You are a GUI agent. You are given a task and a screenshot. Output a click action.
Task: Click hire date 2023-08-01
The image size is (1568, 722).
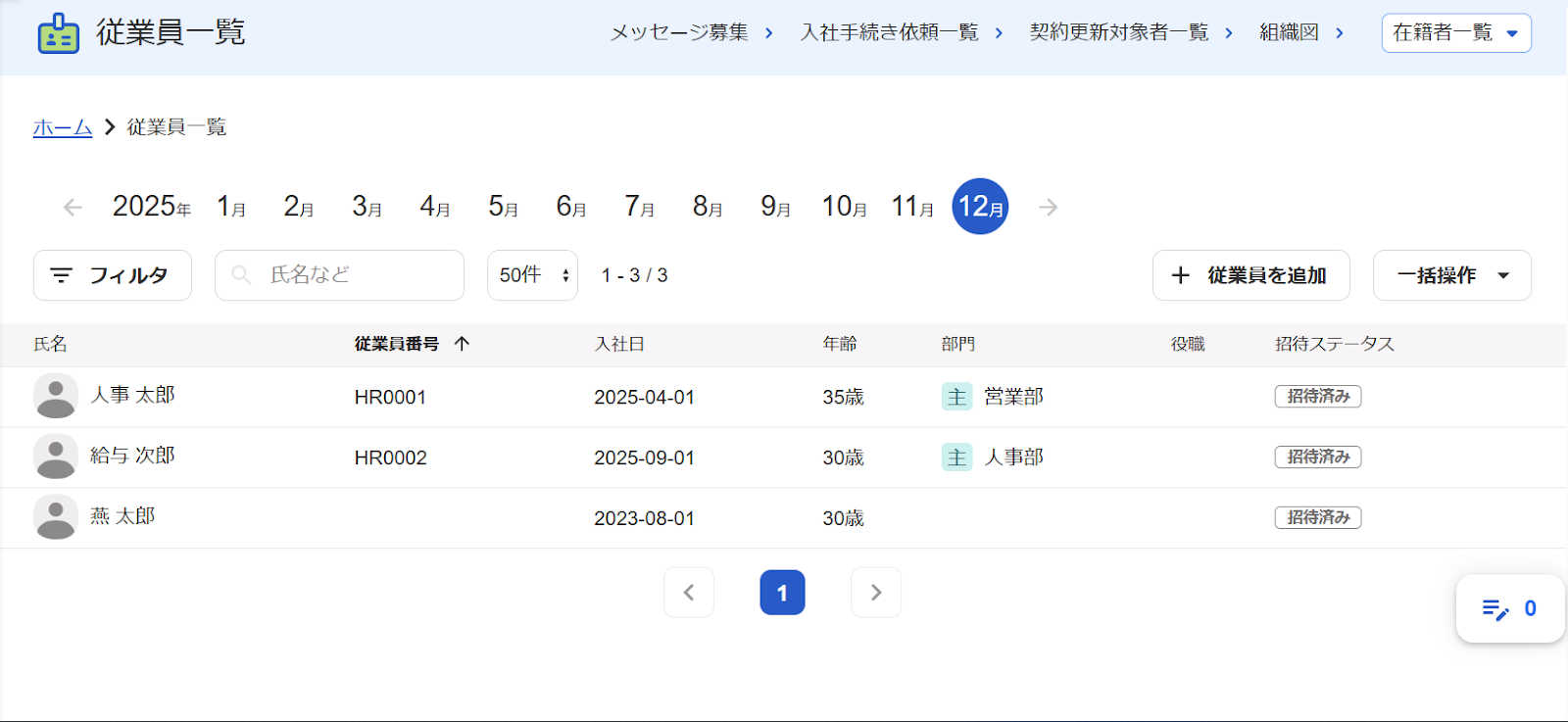click(x=644, y=519)
